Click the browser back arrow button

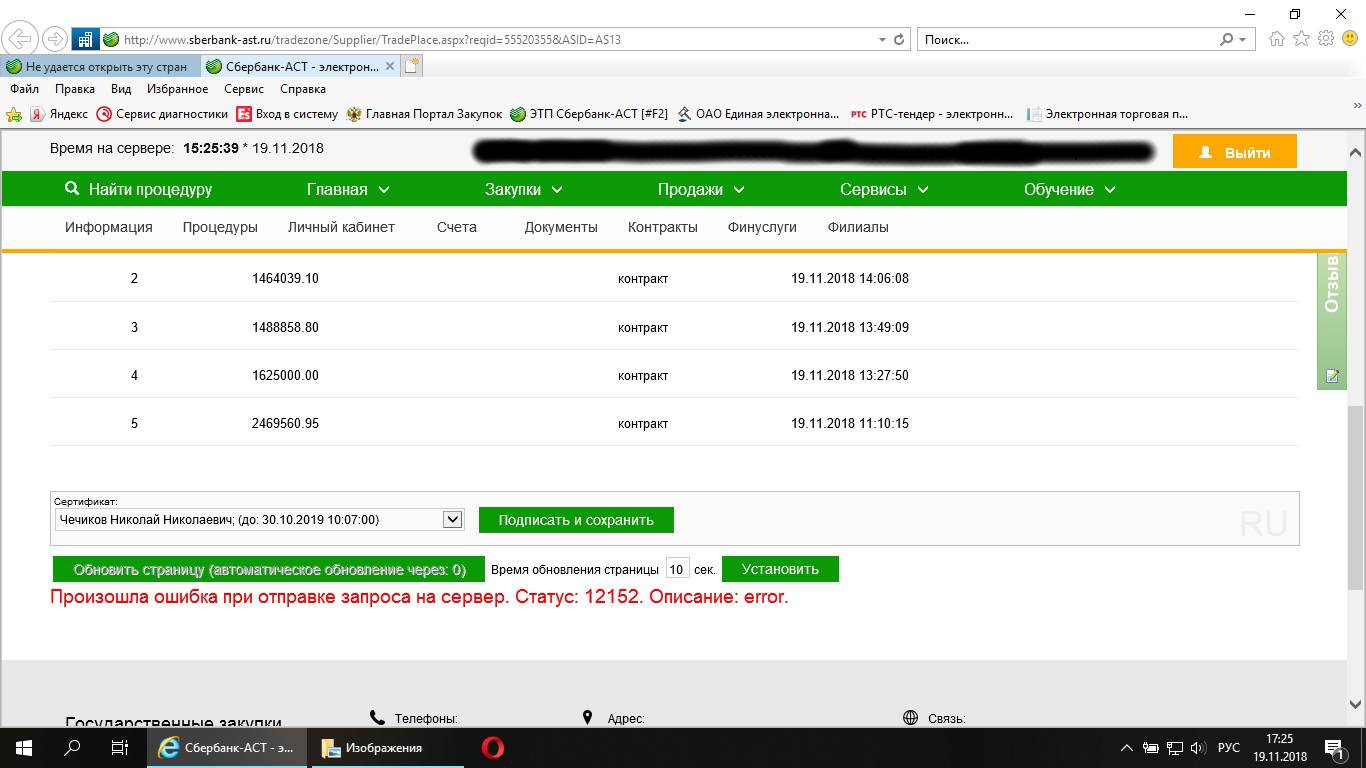pos(20,40)
